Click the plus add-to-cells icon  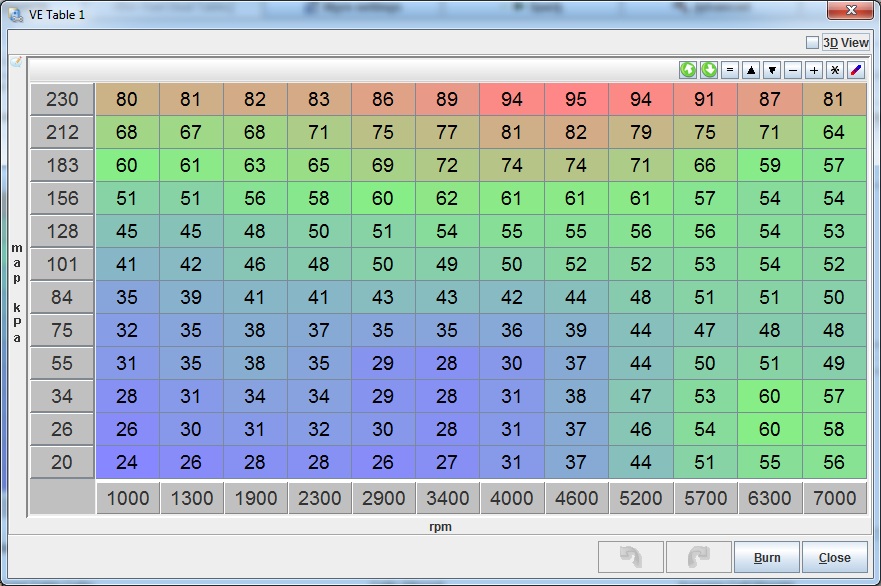814,70
